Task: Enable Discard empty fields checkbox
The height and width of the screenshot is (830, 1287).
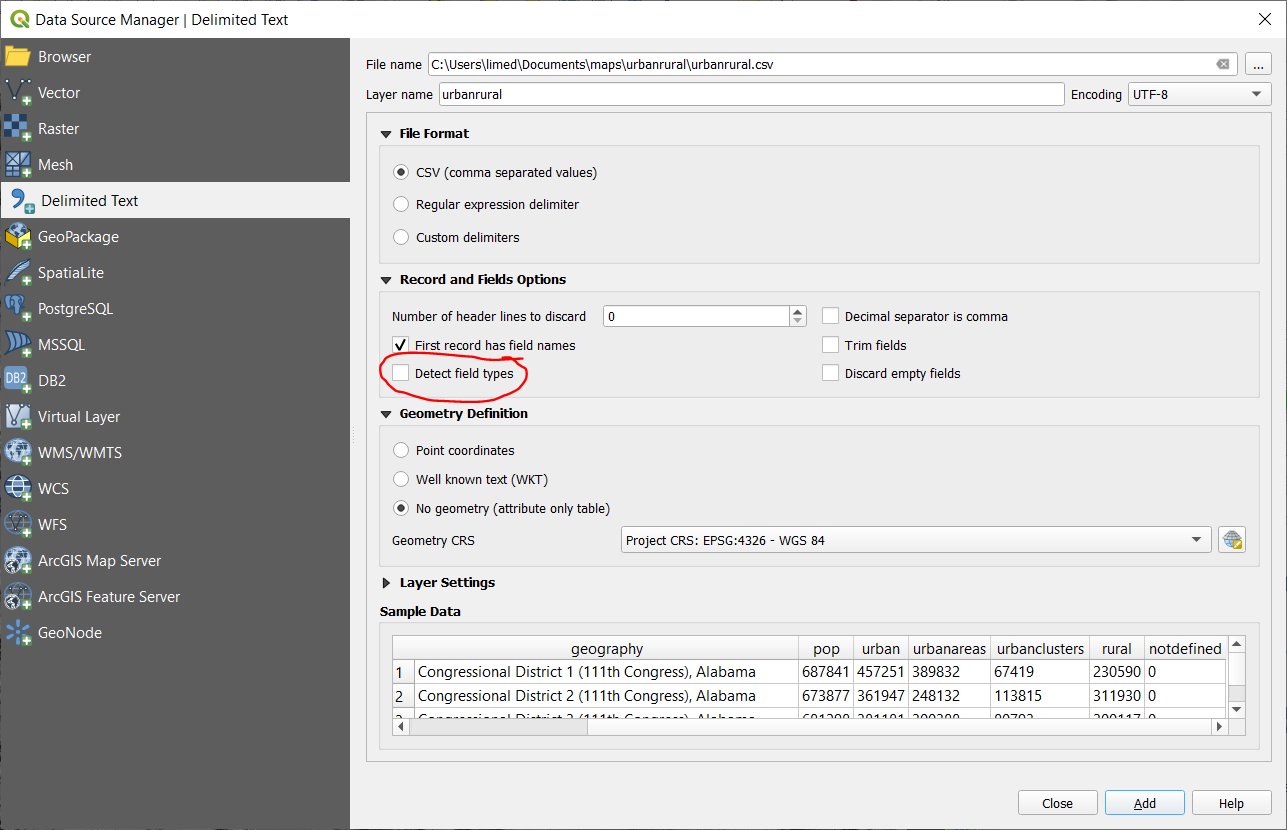Action: pyautogui.click(x=830, y=373)
